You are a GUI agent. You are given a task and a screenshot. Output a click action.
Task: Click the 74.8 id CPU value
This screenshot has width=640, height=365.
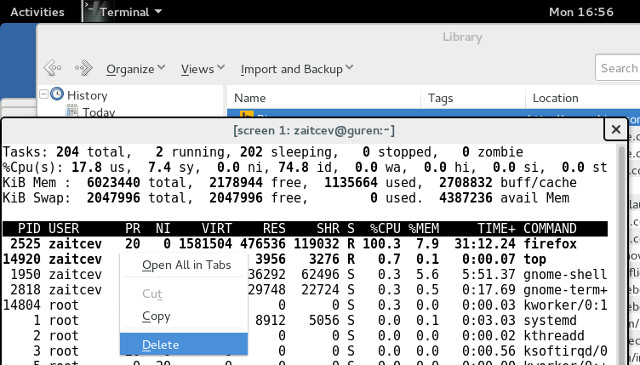tap(293, 167)
